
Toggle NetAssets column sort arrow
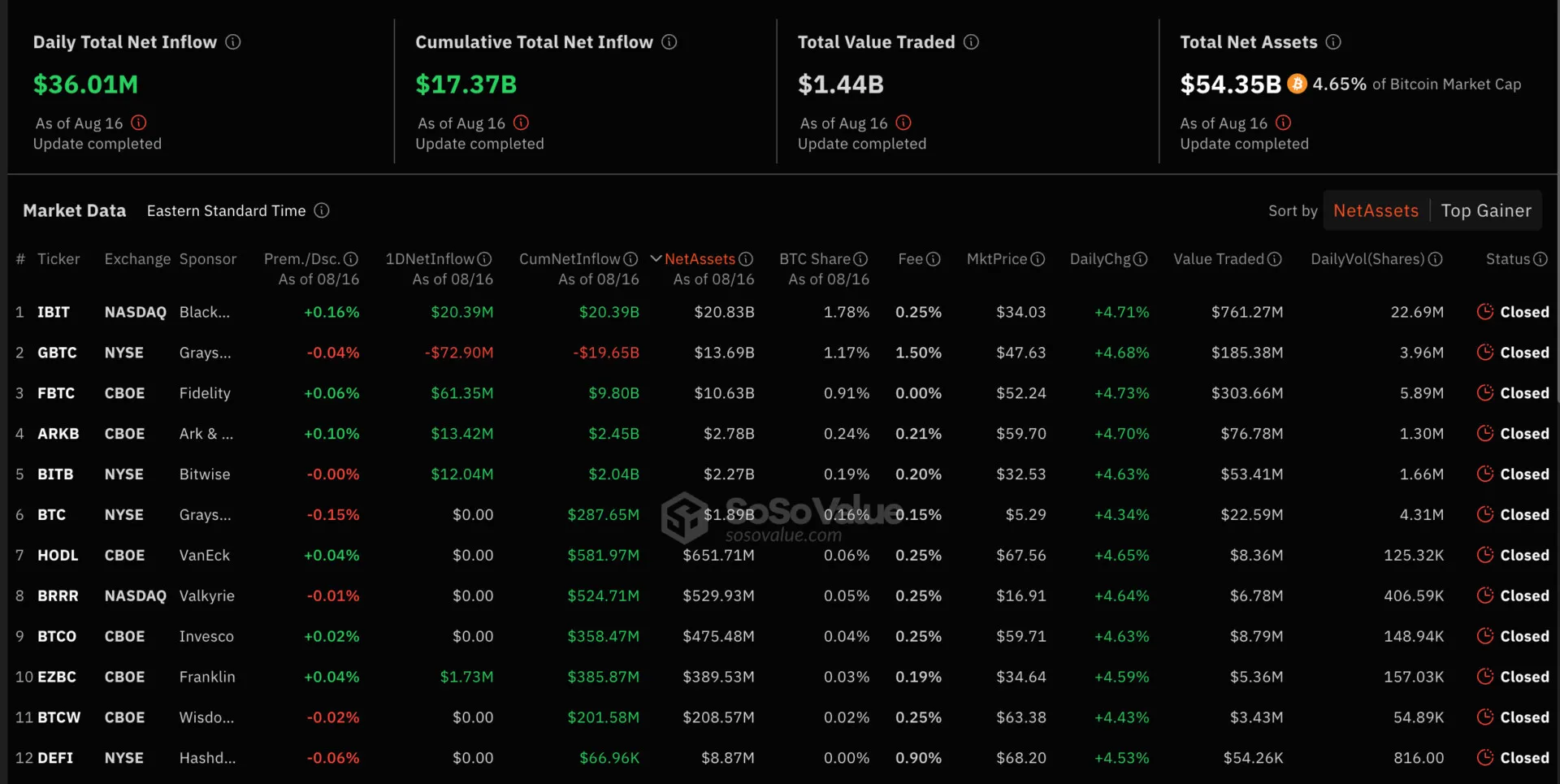click(656, 259)
